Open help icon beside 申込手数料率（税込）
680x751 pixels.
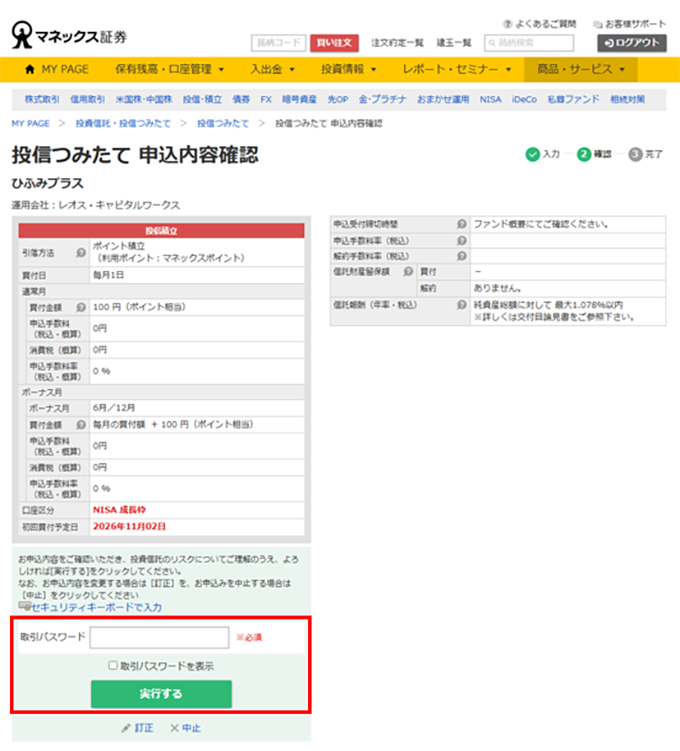point(462,240)
